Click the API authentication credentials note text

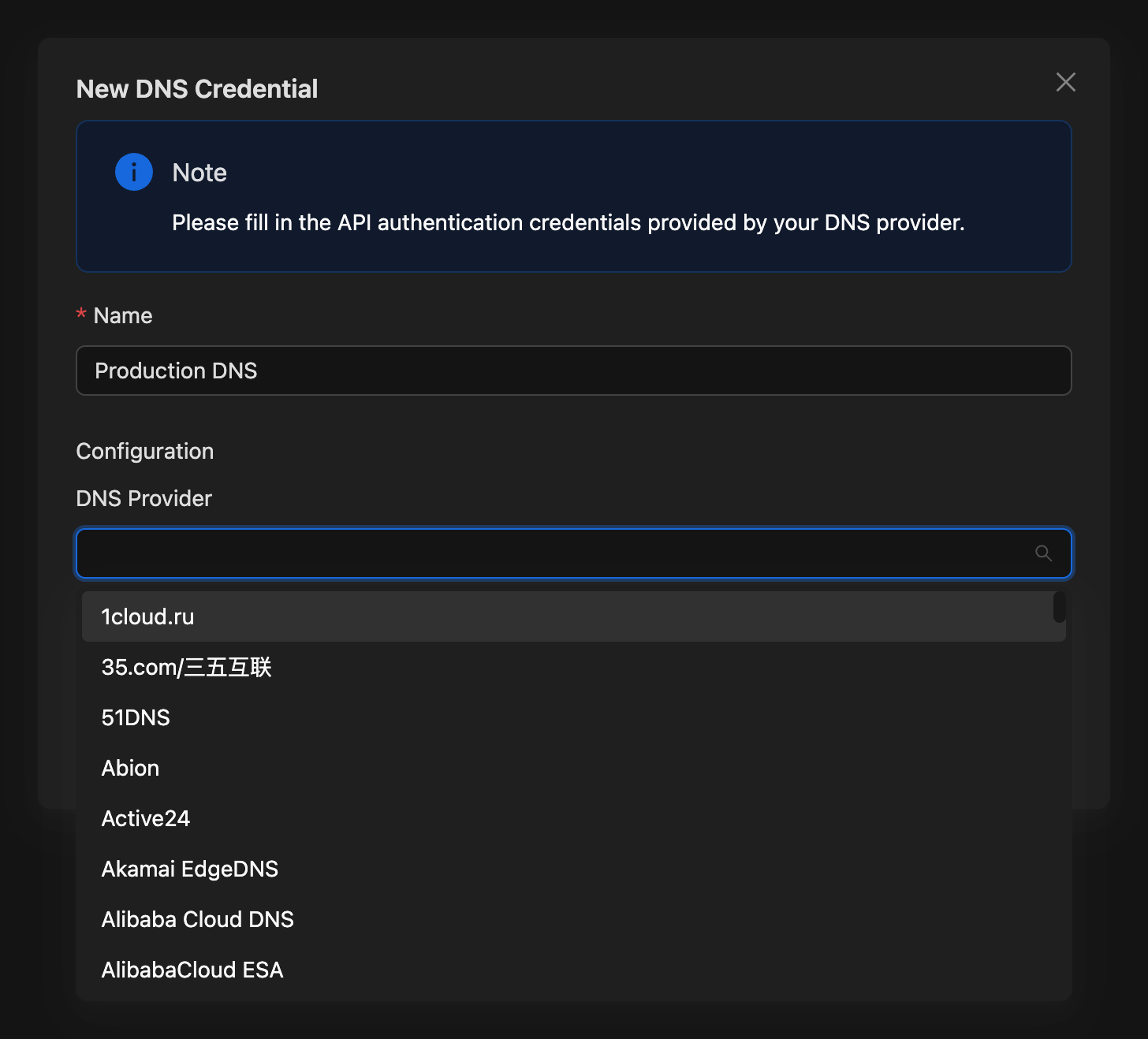click(x=568, y=223)
